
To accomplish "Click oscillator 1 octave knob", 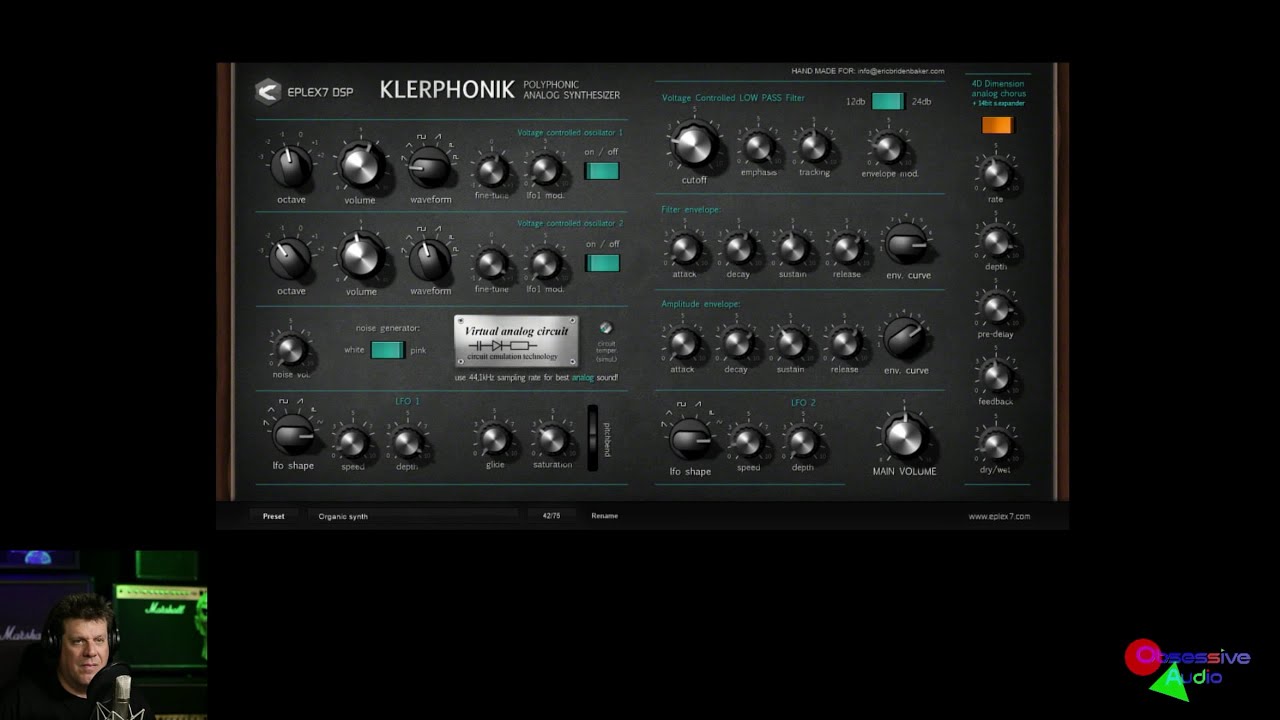I will coord(291,167).
